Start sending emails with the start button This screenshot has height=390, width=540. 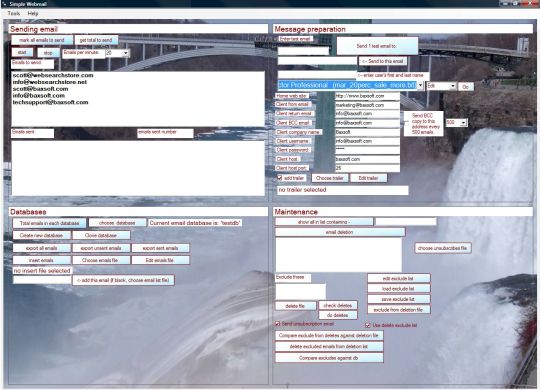[x=22, y=52]
